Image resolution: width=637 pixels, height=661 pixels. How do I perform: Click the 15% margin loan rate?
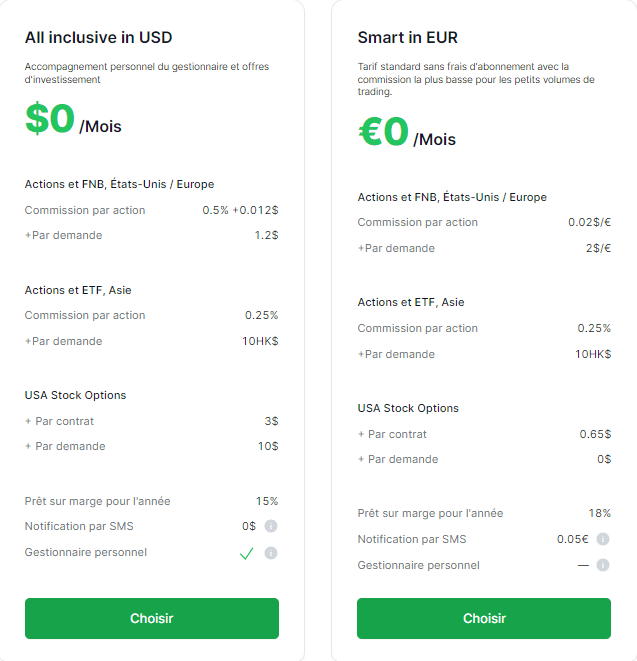[266, 501]
